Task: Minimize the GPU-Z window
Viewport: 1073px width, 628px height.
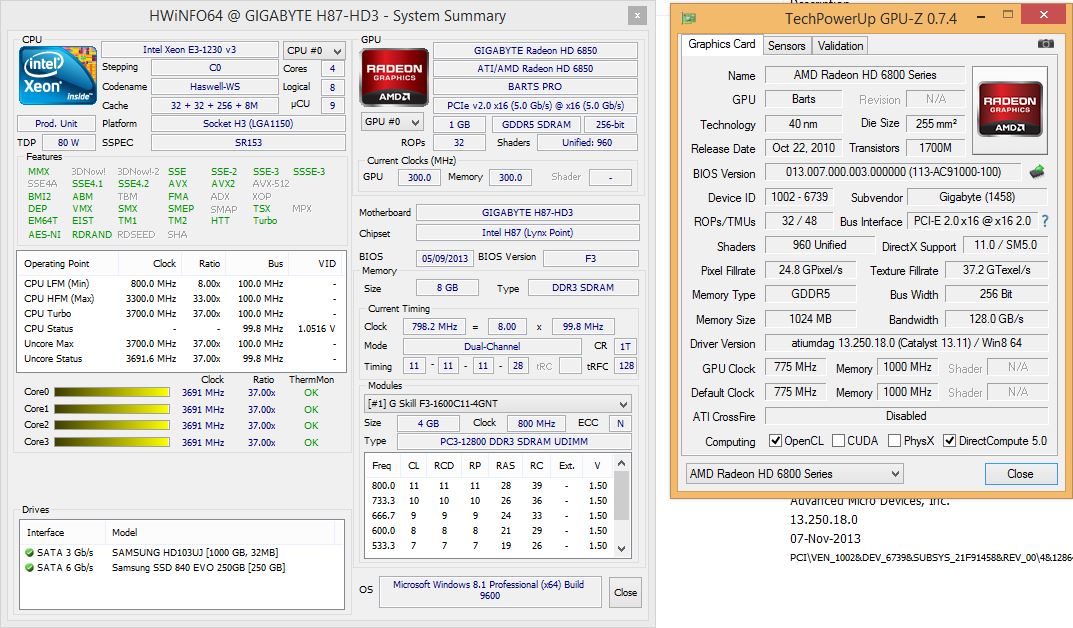Action: click(981, 16)
